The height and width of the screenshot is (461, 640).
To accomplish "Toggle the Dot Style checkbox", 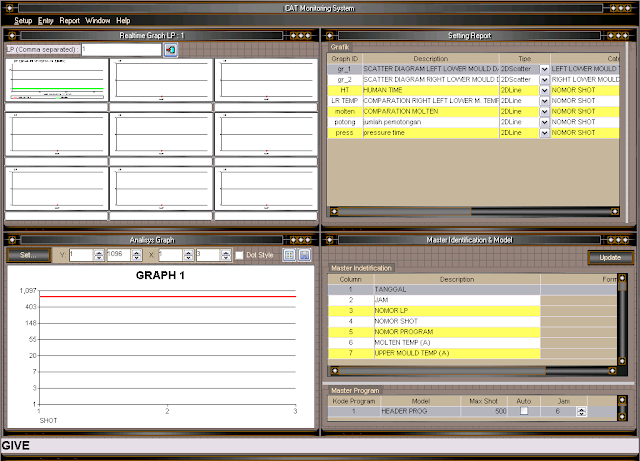I will (239, 255).
